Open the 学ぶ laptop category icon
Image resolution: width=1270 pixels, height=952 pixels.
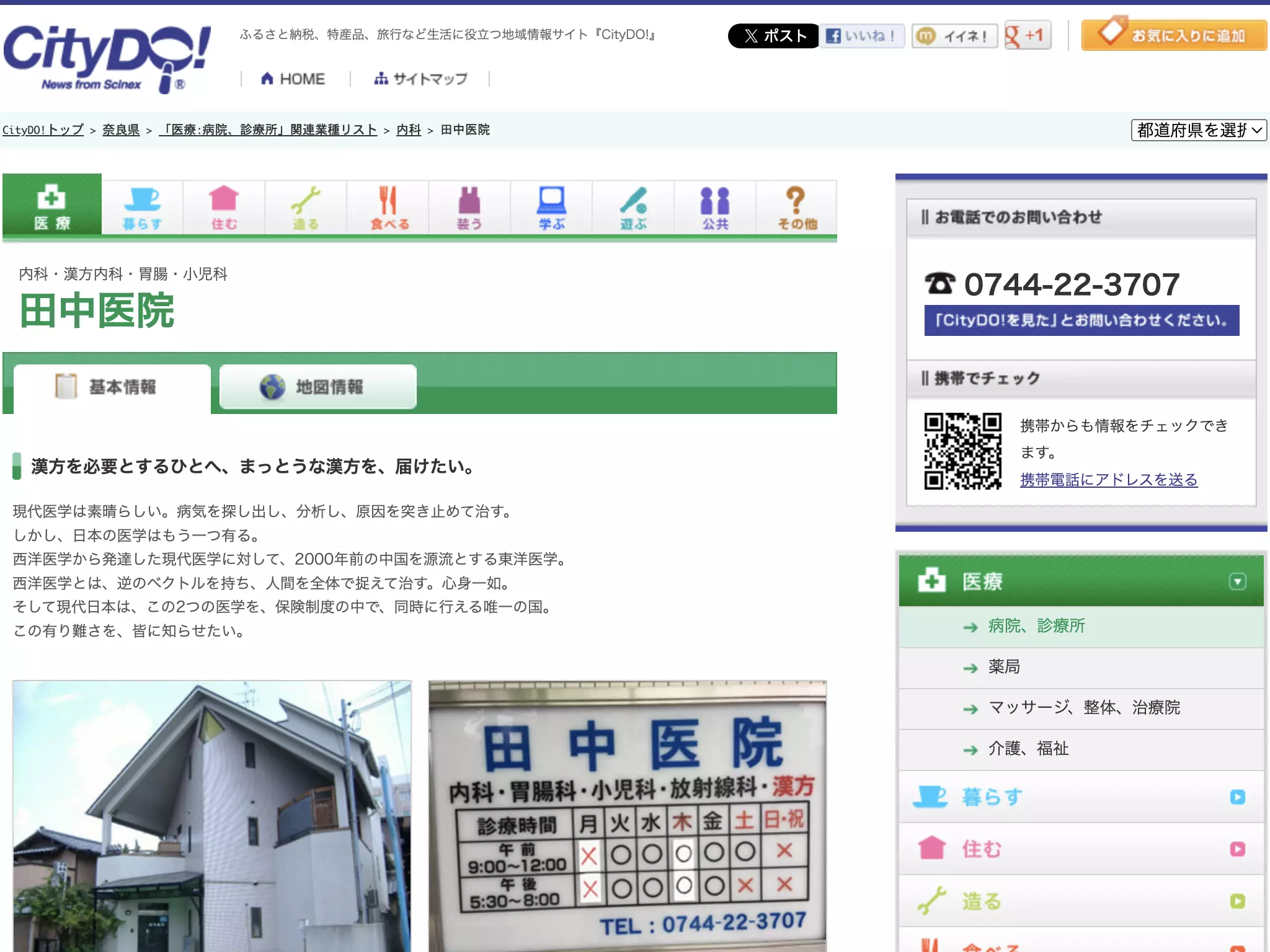coord(551,208)
